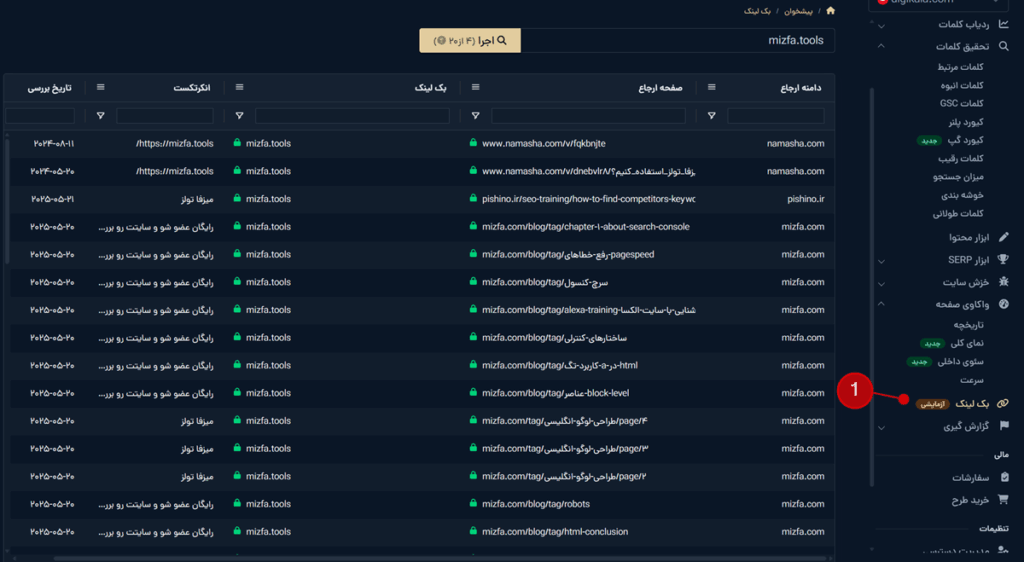Collapse the تحقیق کلمات sidebar section chevron
The width and height of the screenshot is (1024, 562).
[x=881, y=47]
